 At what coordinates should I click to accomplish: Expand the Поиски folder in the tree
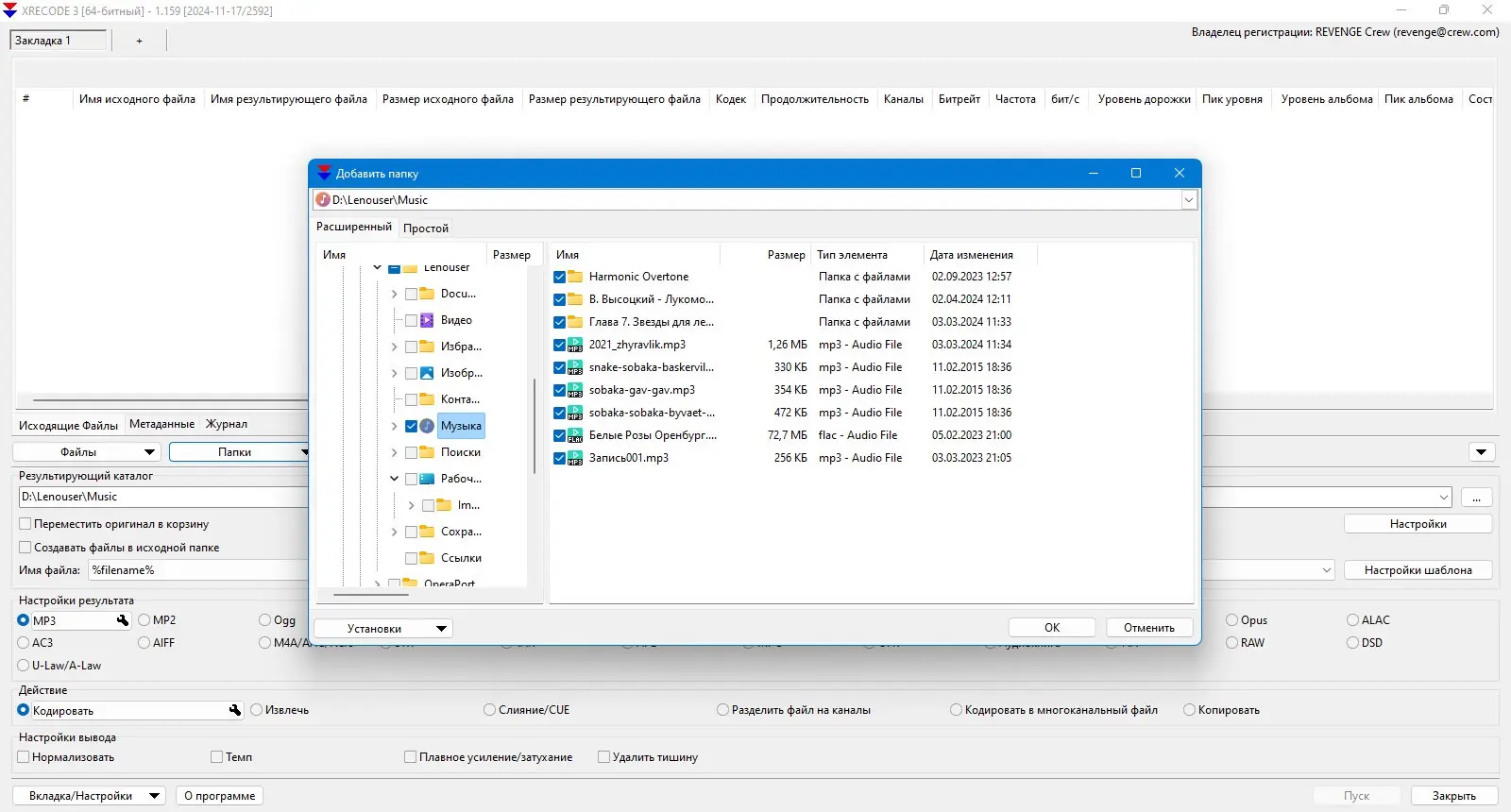pyautogui.click(x=394, y=452)
